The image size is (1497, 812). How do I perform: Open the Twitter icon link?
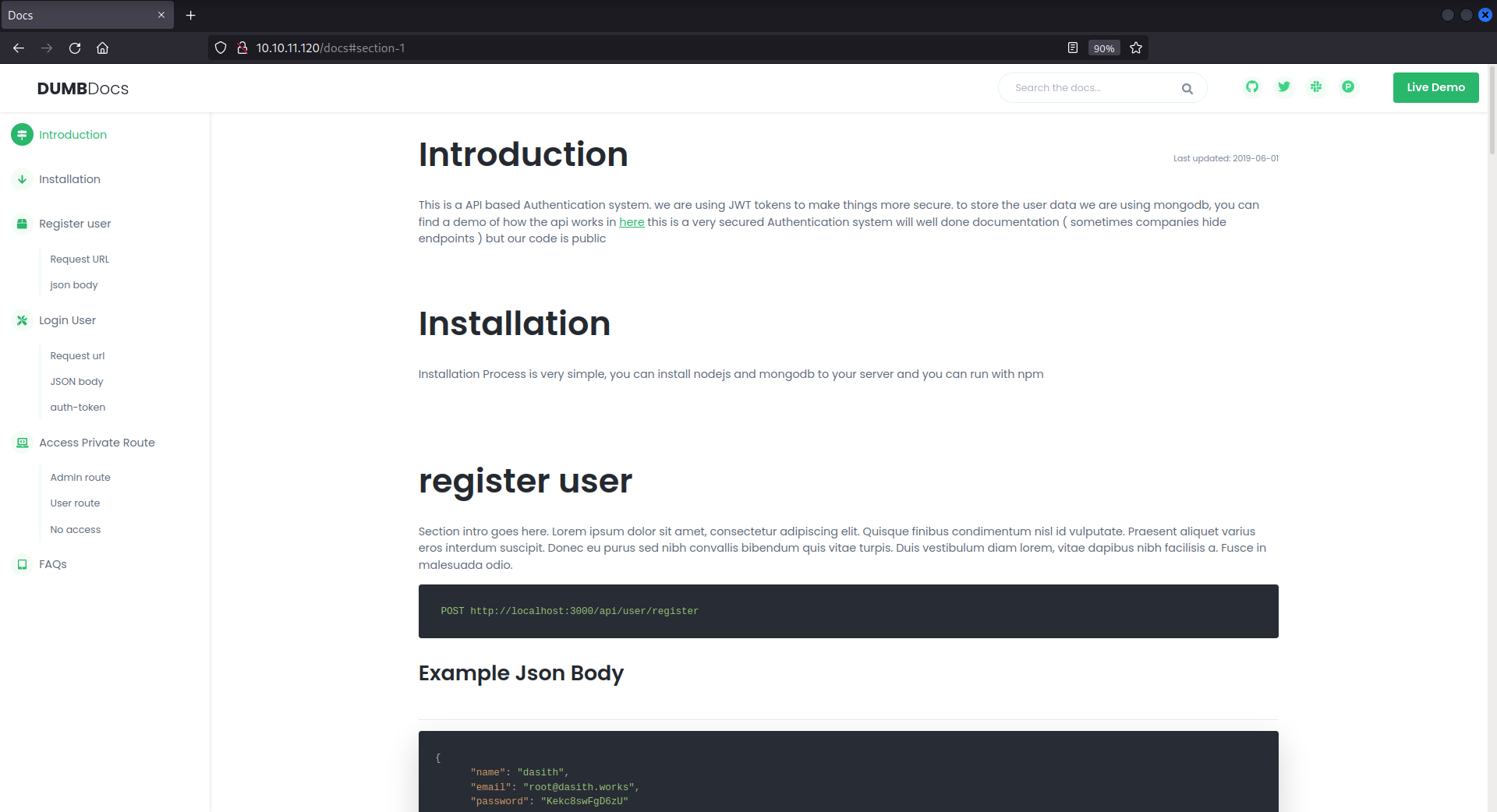1283,87
